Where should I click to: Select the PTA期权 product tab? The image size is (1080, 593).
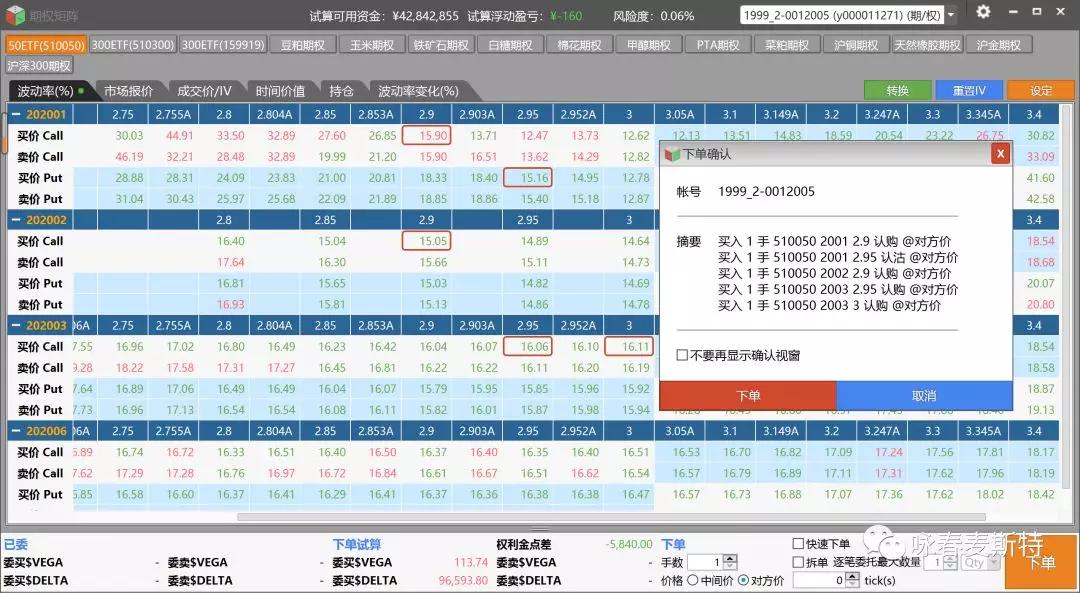pyautogui.click(x=718, y=45)
